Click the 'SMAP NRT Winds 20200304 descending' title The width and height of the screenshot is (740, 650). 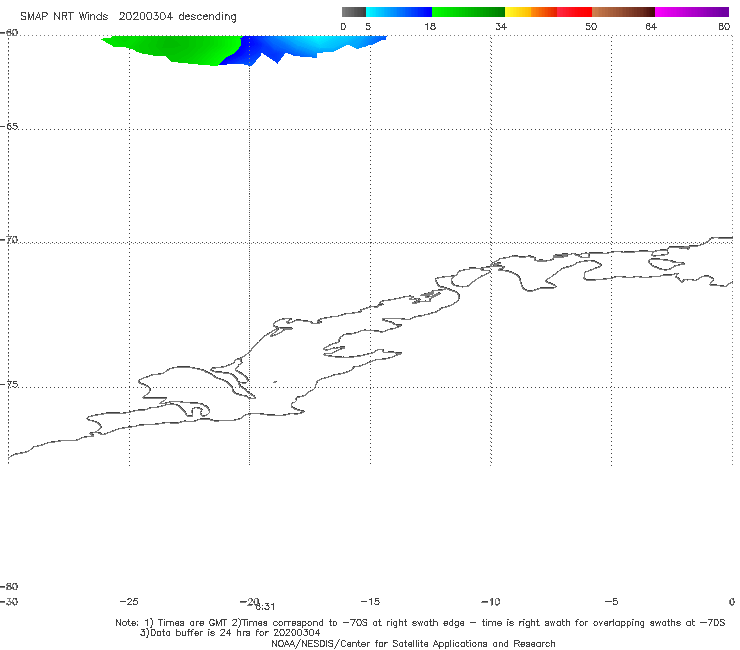128,16
